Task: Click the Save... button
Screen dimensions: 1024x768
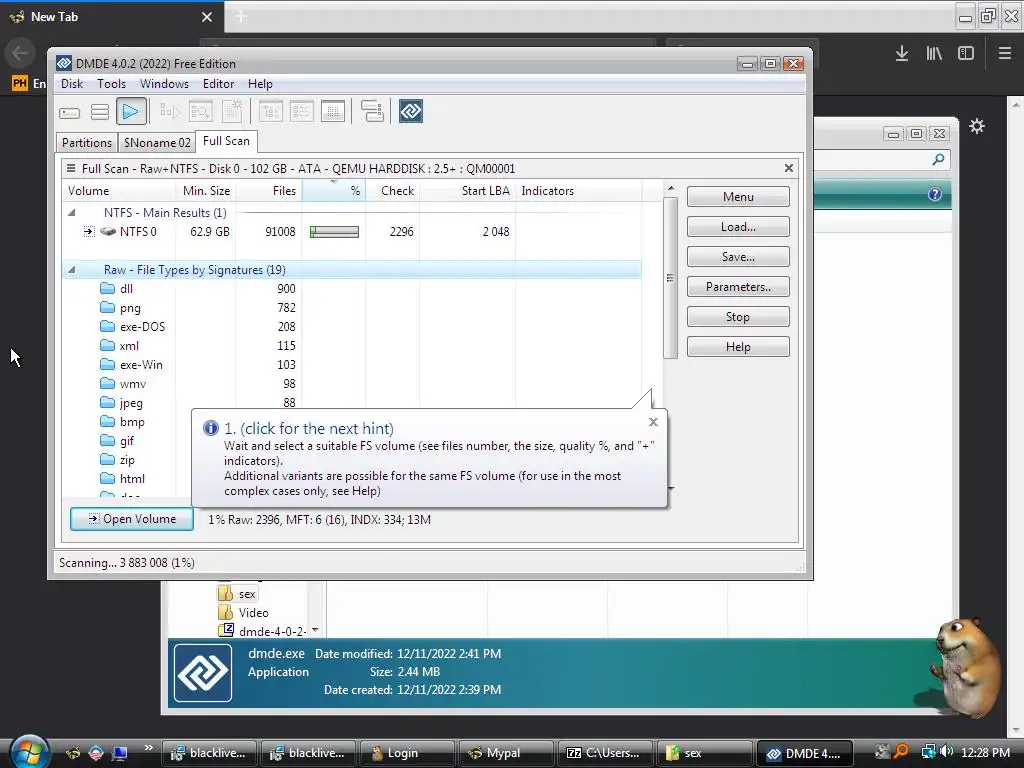Action: [x=738, y=257]
